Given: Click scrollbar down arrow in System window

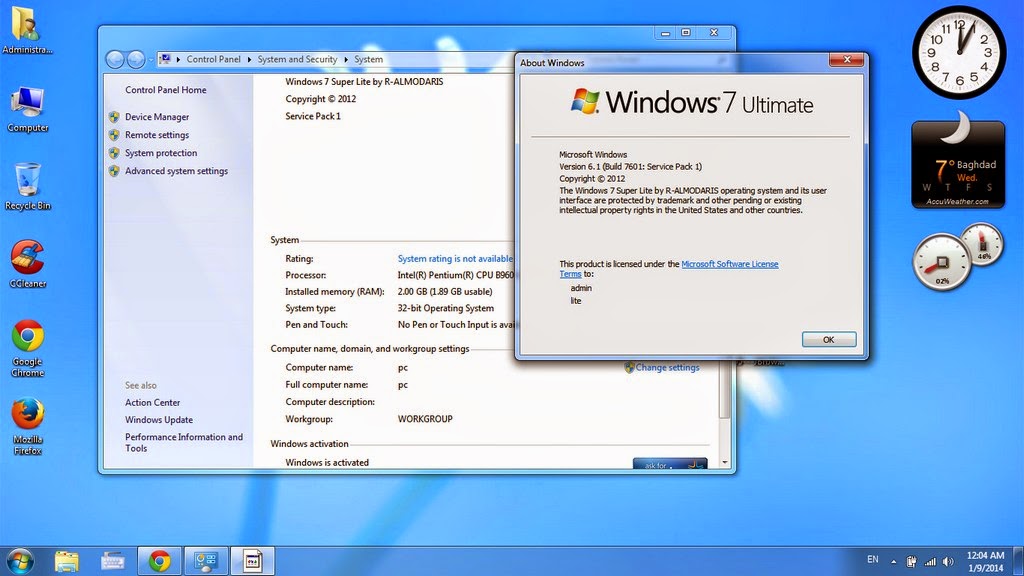Looking at the screenshot, I should 725,462.
